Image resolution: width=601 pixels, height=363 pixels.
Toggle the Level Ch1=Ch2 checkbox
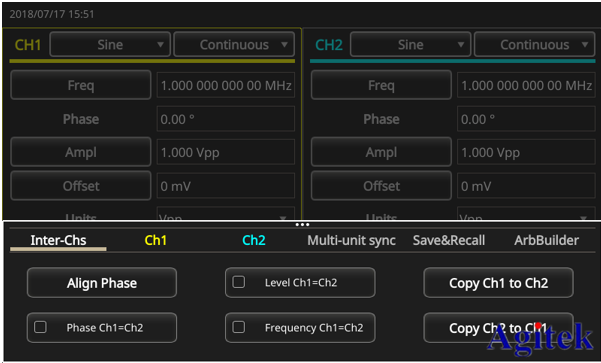tap(238, 283)
